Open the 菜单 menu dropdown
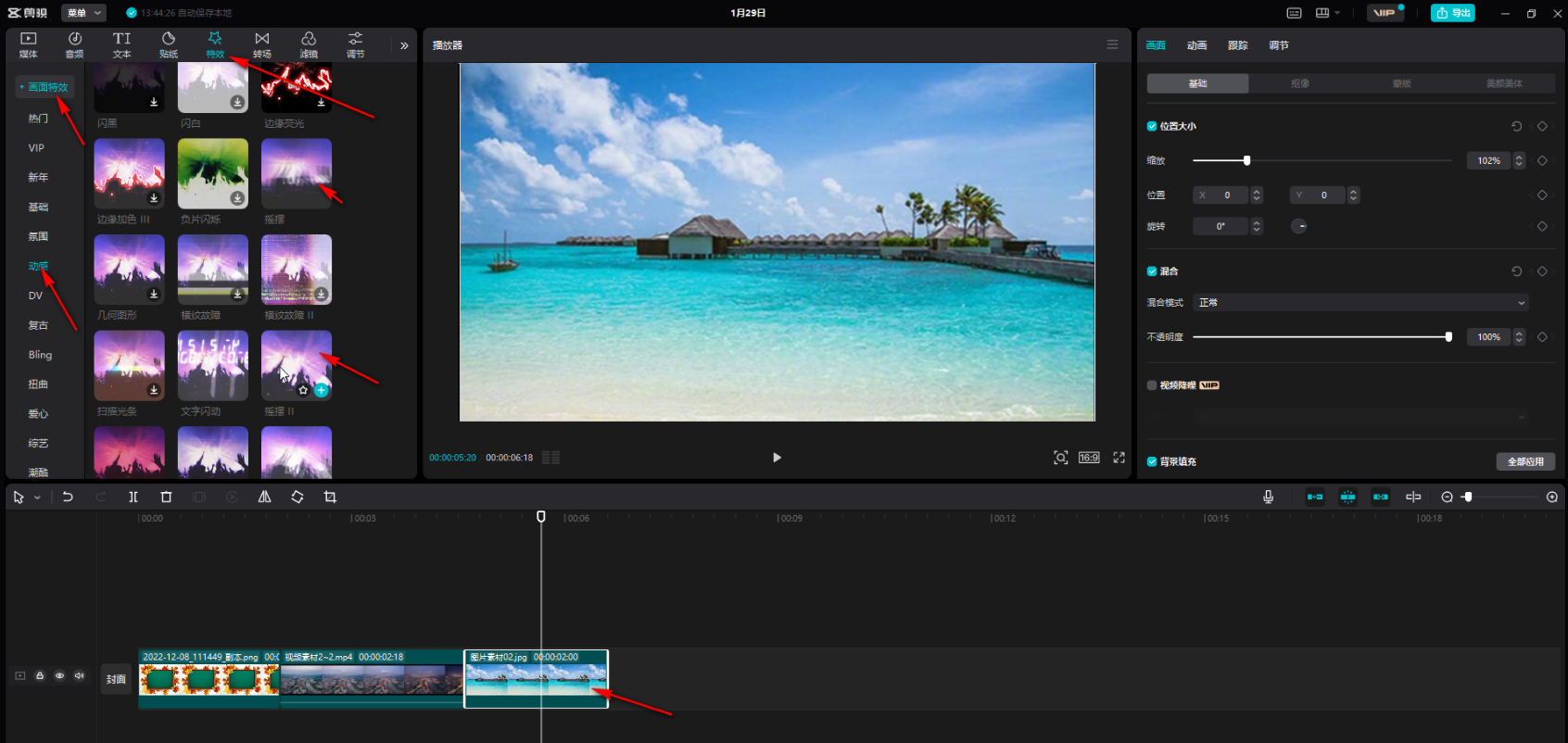The width and height of the screenshot is (1568, 743). click(84, 13)
